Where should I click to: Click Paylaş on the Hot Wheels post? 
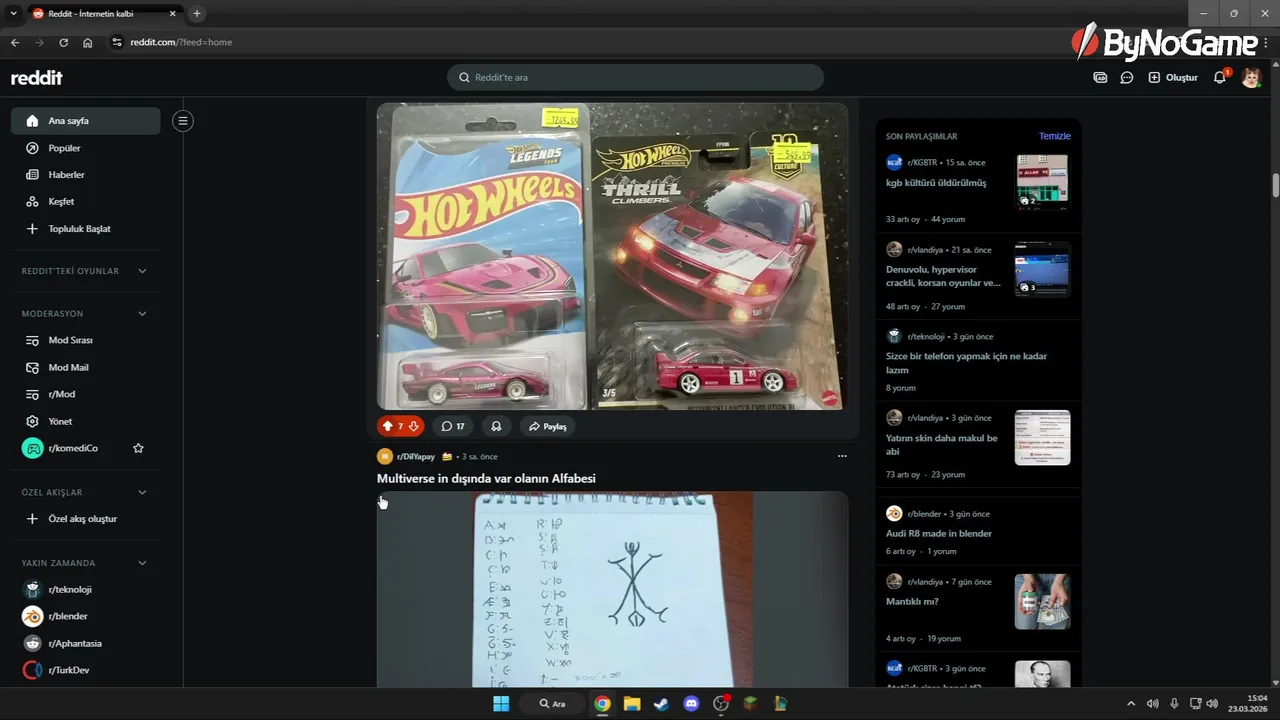point(547,426)
